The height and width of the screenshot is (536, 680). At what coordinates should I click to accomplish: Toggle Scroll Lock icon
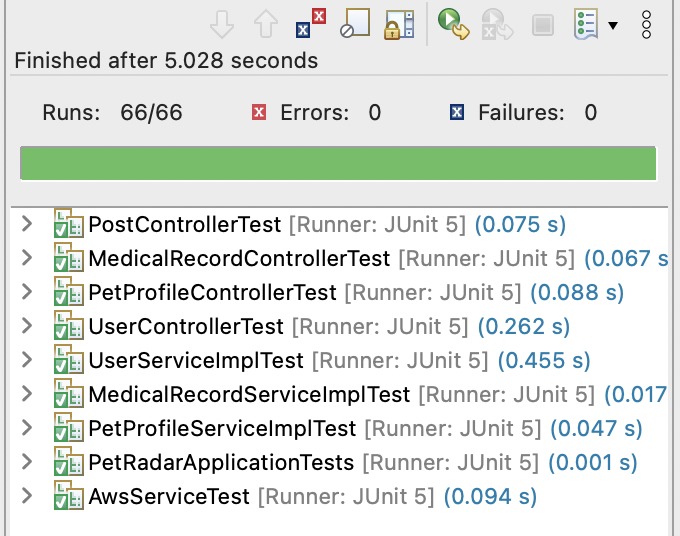400,23
